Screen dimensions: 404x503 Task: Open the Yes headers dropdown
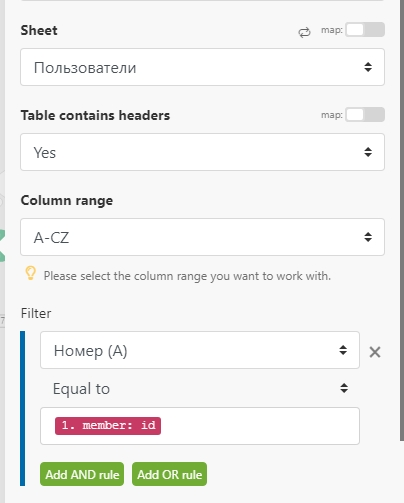[x=202, y=152]
